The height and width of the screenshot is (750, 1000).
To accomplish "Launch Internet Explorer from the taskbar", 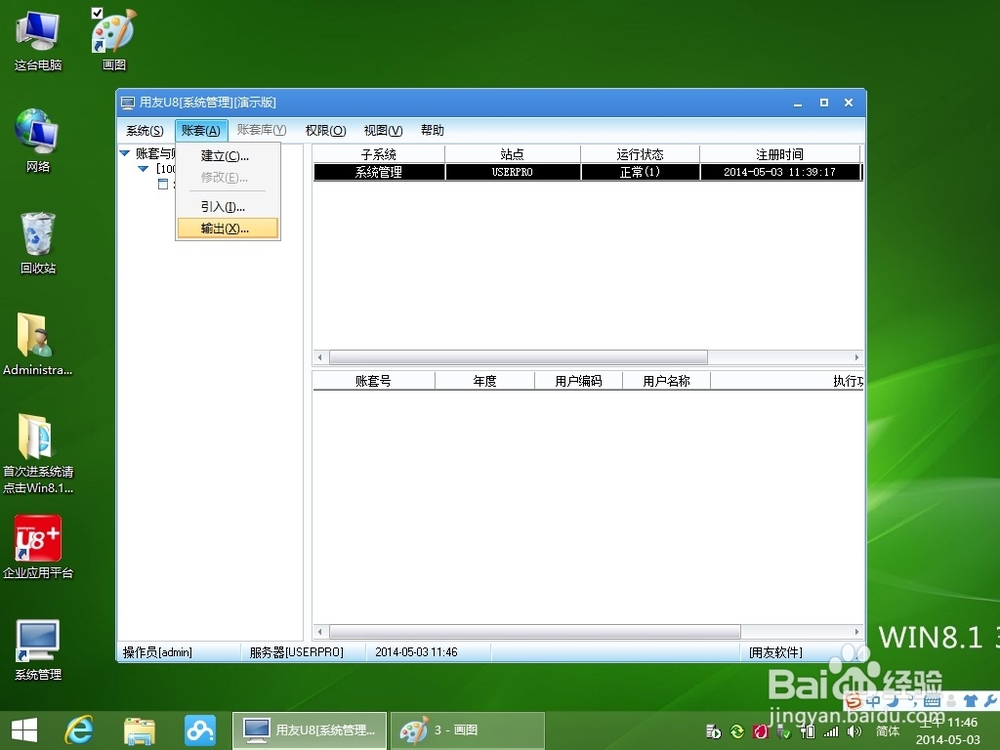I will (x=79, y=731).
